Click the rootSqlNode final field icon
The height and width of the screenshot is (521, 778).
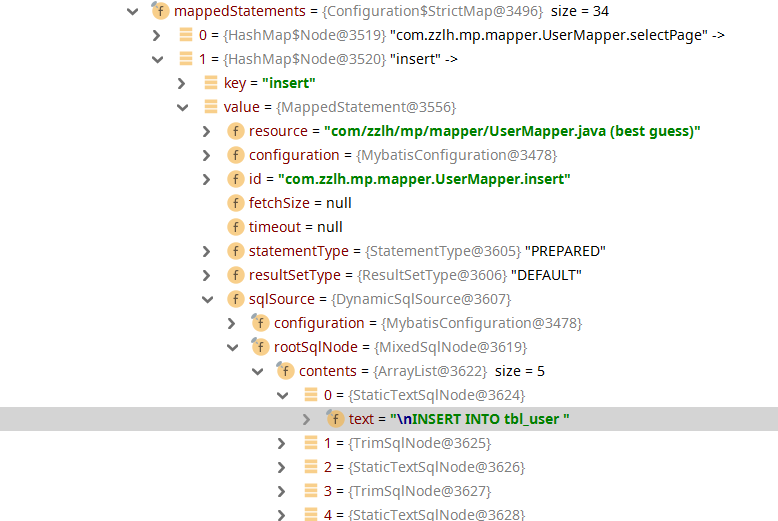[260, 346]
